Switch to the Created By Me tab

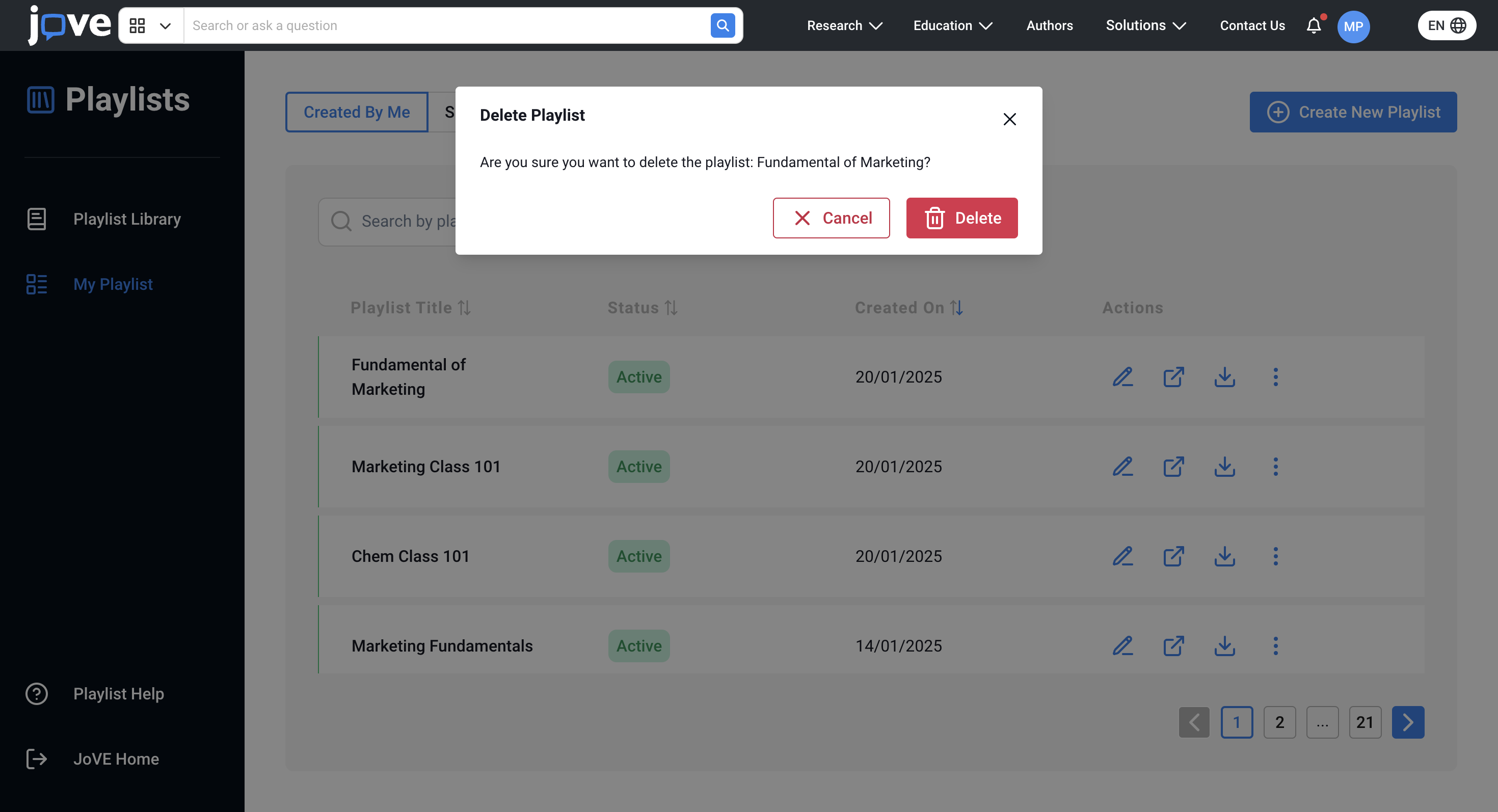click(x=357, y=112)
